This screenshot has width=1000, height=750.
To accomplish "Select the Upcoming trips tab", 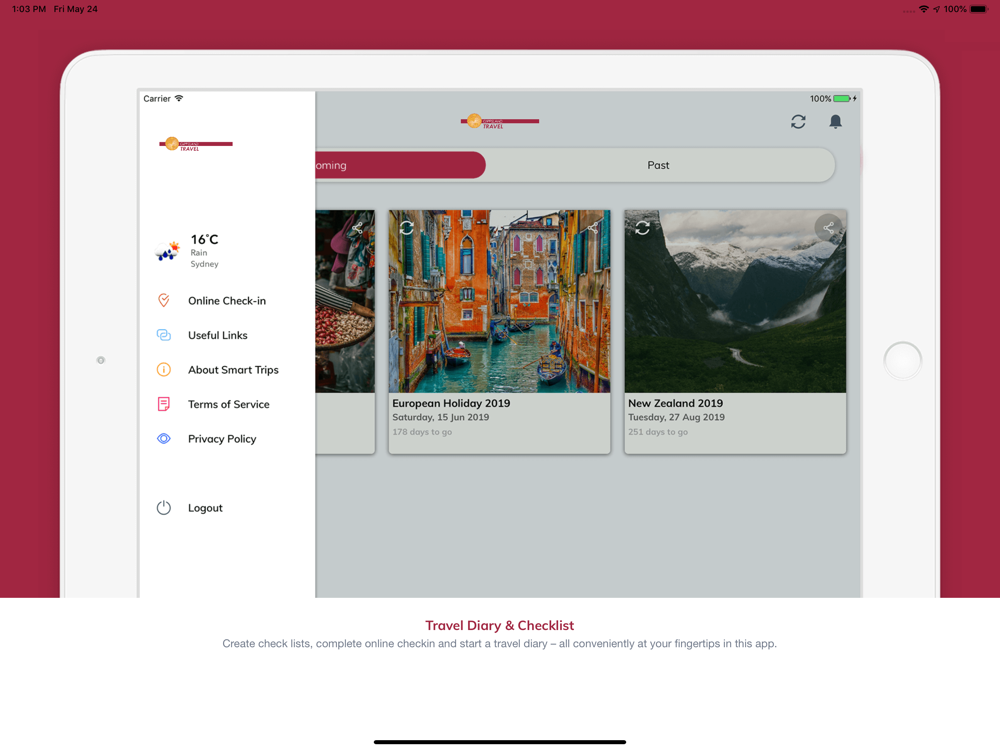I will click(x=400, y=165).
